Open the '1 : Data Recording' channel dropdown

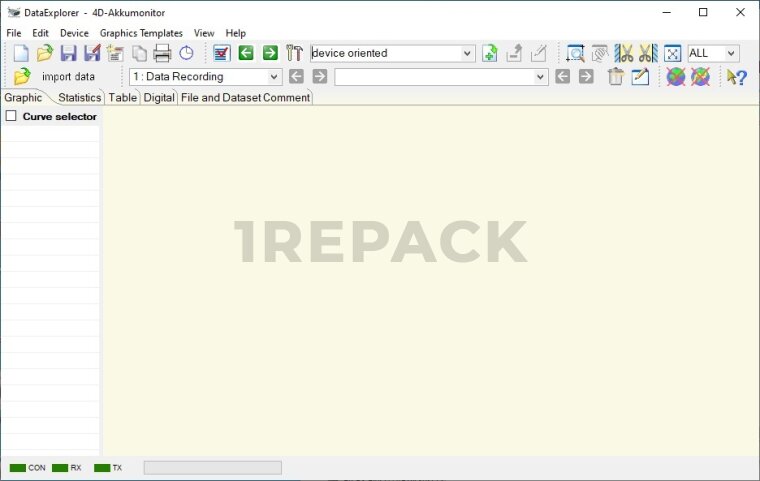point(274,77)
